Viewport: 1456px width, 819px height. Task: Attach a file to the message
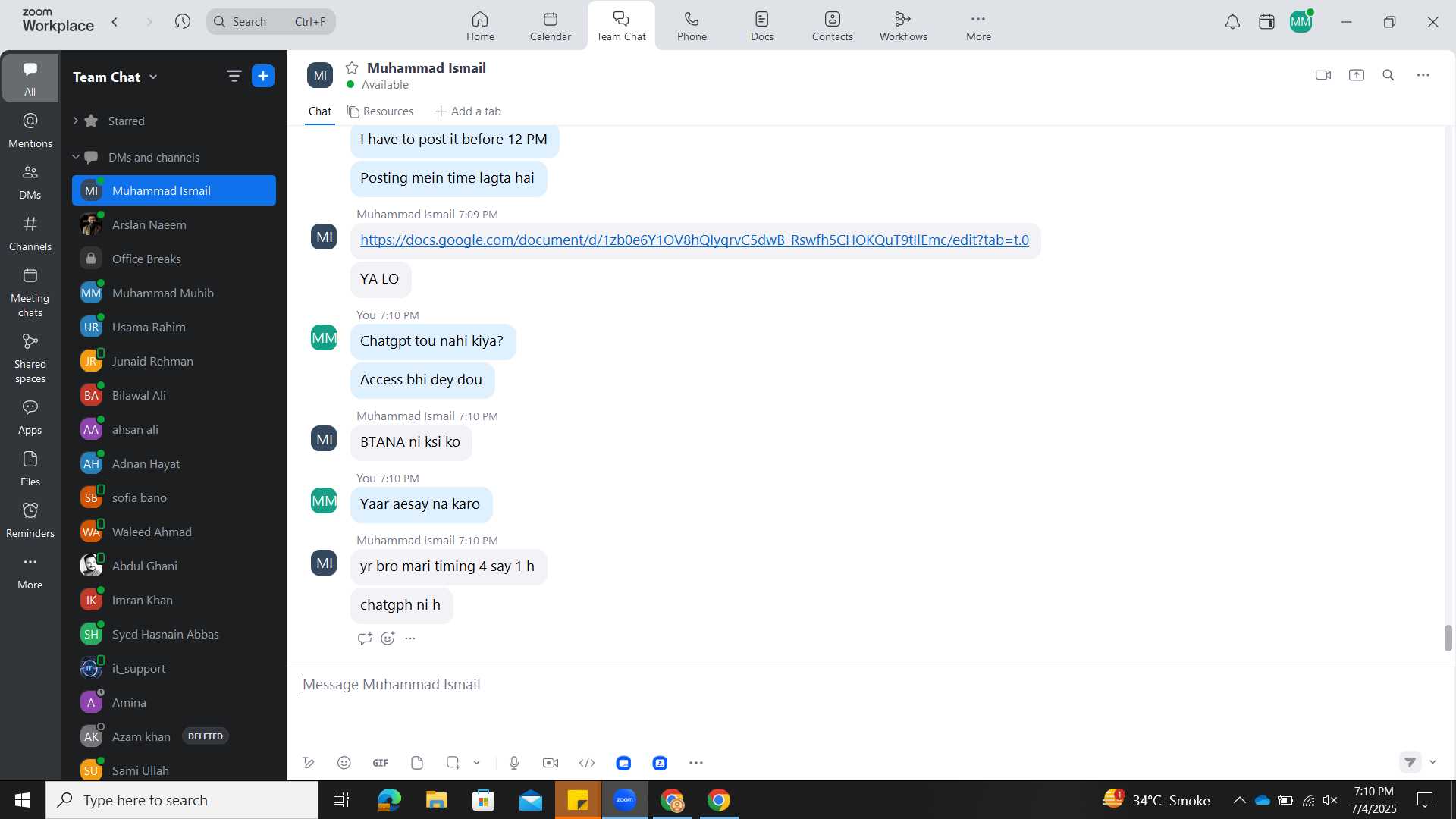(x=417, y=763)
